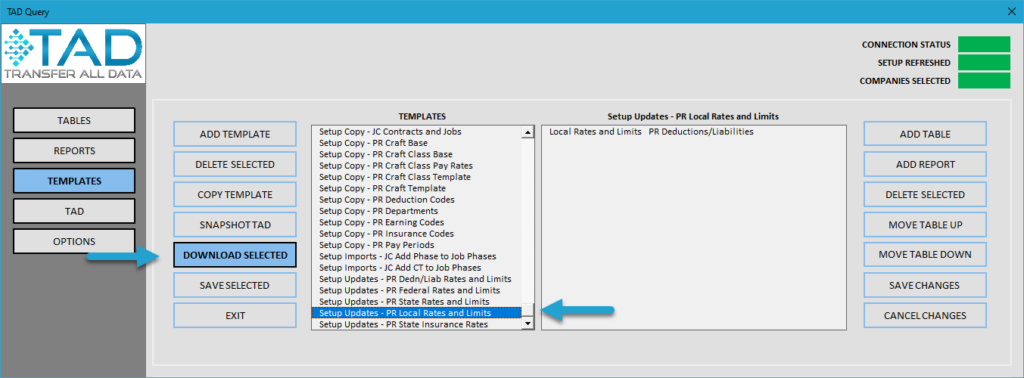Click COPY TEMPLATE button
This screenshot has height=378, width=1024.
[x=235, y=195]
